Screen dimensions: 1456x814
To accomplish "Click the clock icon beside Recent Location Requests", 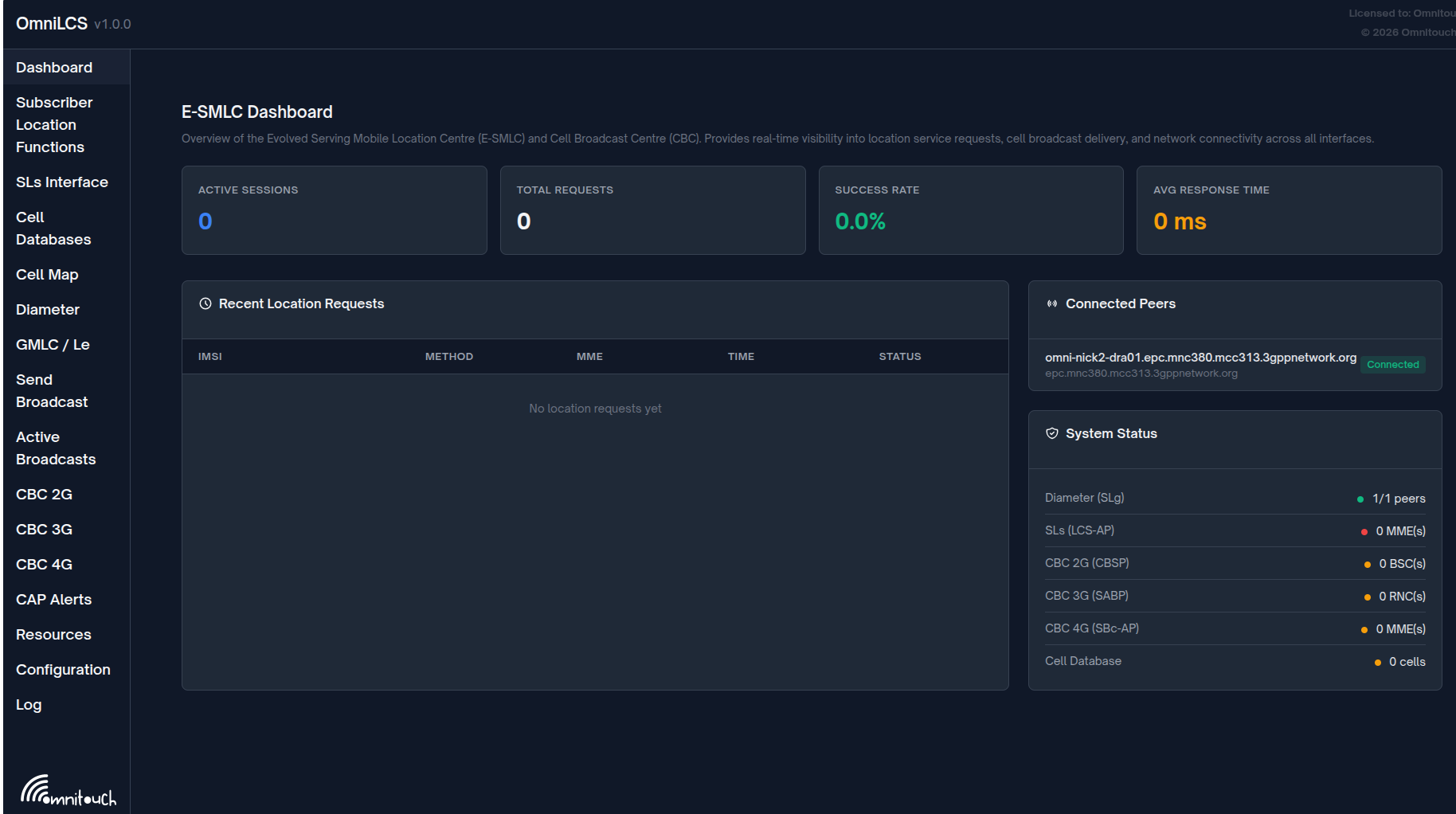I will tap(205, 303).
